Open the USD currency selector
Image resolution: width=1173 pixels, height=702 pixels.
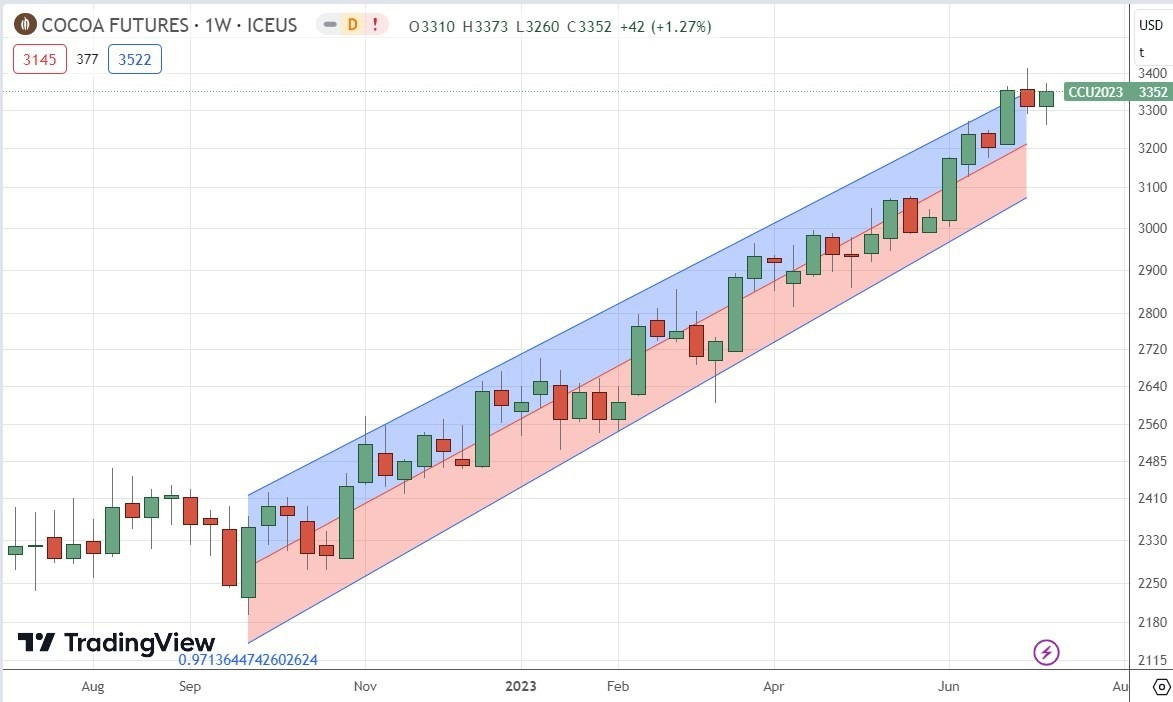coord(1150,25)
